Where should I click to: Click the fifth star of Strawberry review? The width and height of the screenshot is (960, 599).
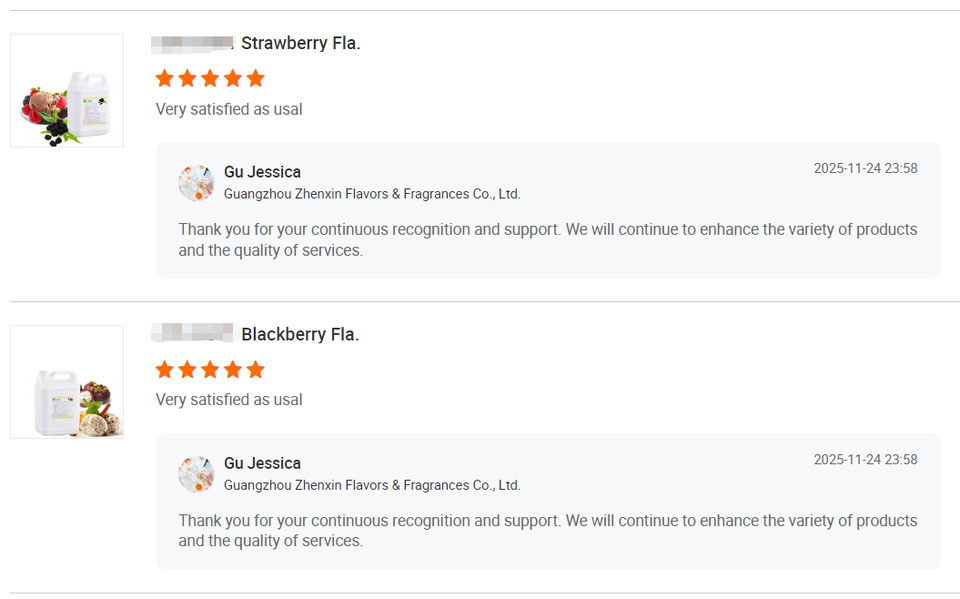tap(256, 78)
